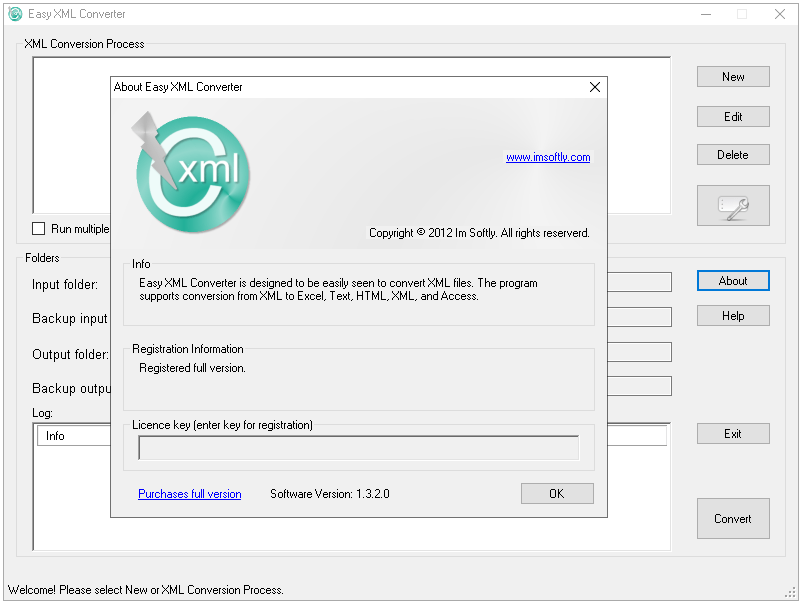Screen dimensions: 801x603
Task: Minimize the Easy XML Converter window
Action: tap(706, 14)
